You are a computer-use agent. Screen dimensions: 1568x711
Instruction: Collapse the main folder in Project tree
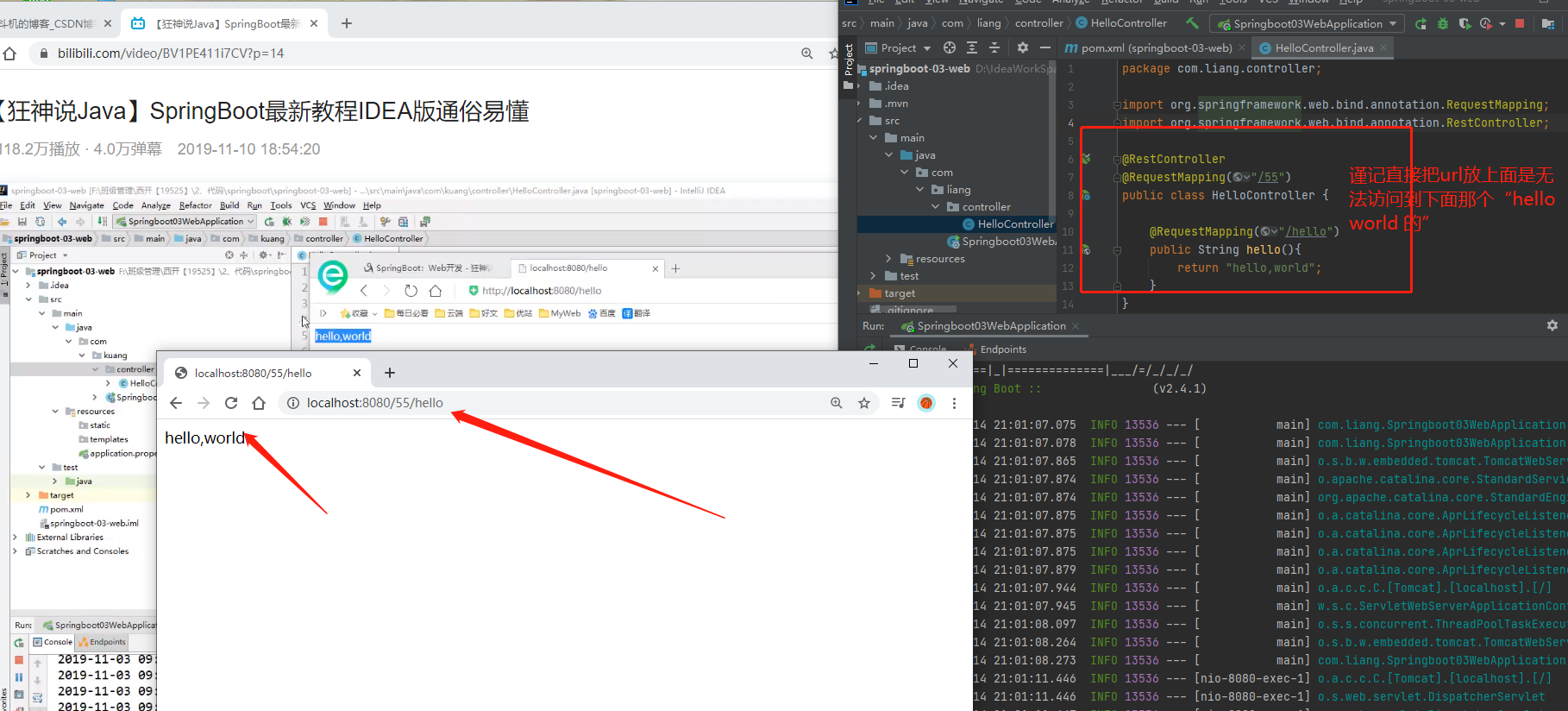(874, 138)
